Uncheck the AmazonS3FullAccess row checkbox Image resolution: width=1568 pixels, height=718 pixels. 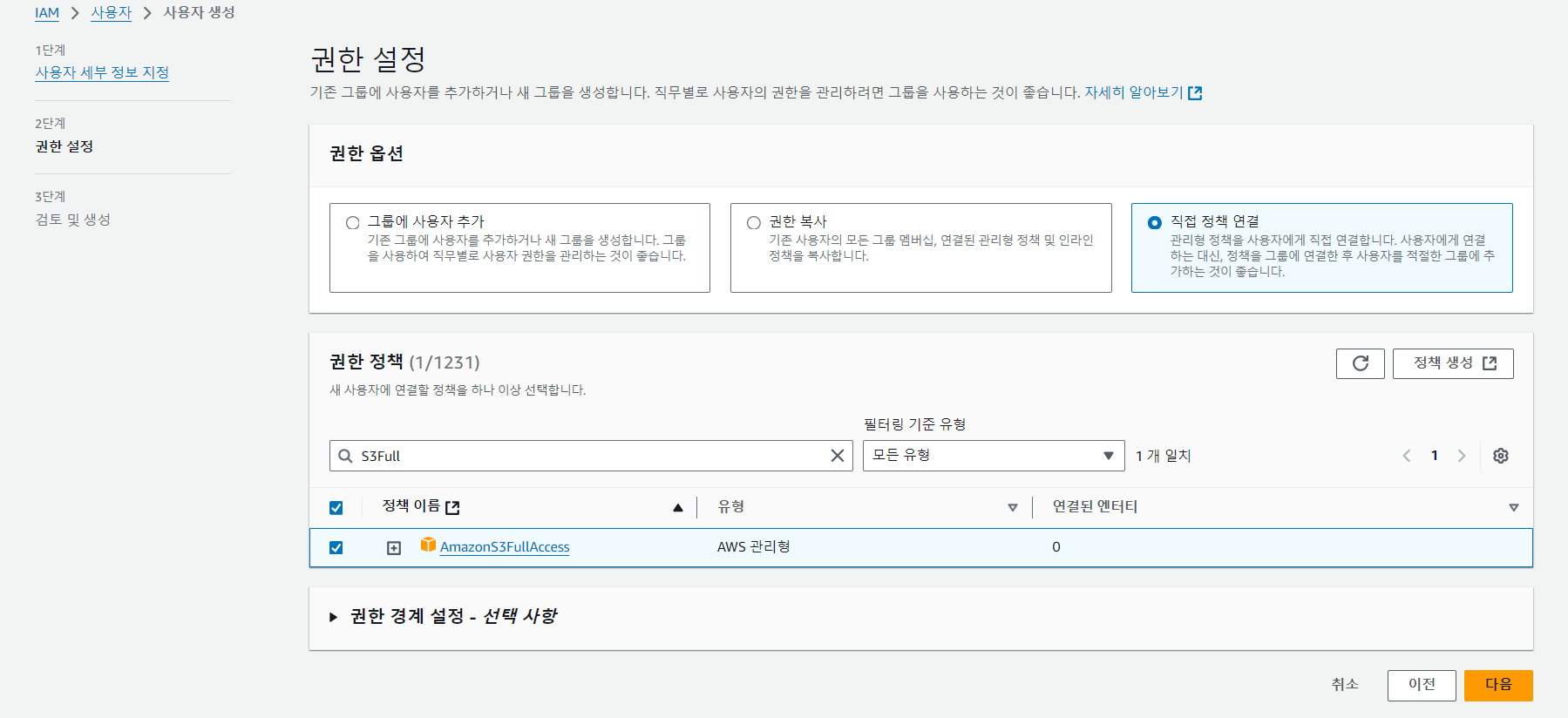click(x=336, y=548)
